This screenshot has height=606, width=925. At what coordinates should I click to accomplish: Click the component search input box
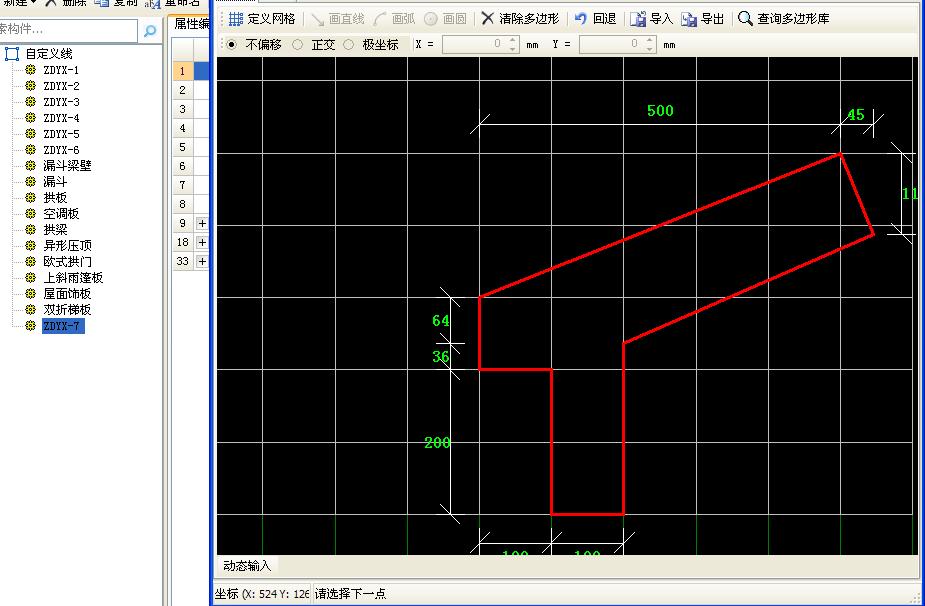point(68,30)
